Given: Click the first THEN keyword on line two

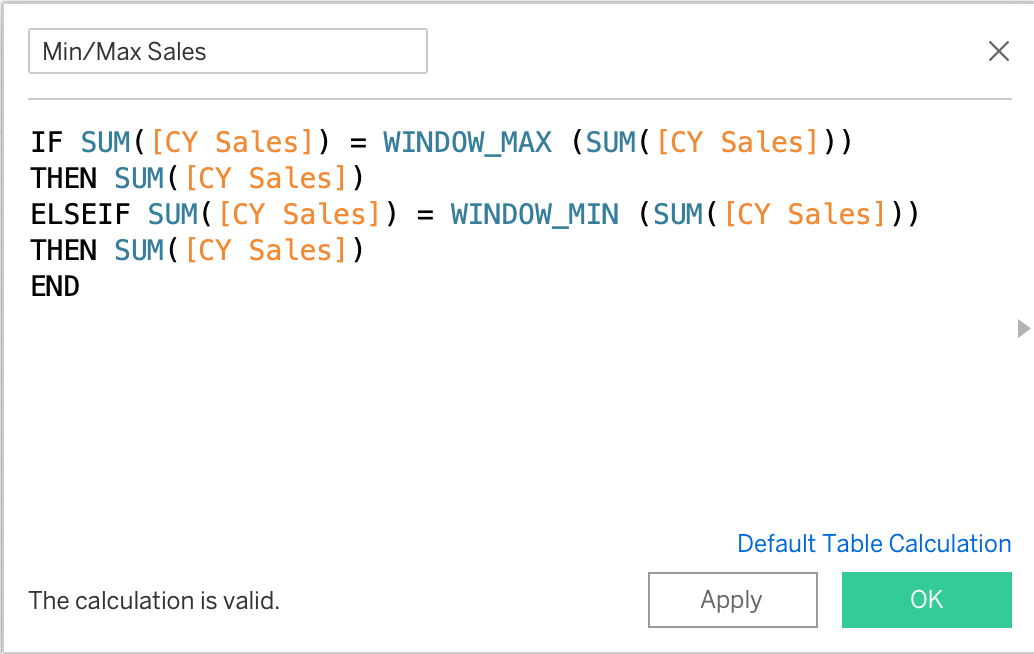Looking at the screenshot, I should 64,178.
